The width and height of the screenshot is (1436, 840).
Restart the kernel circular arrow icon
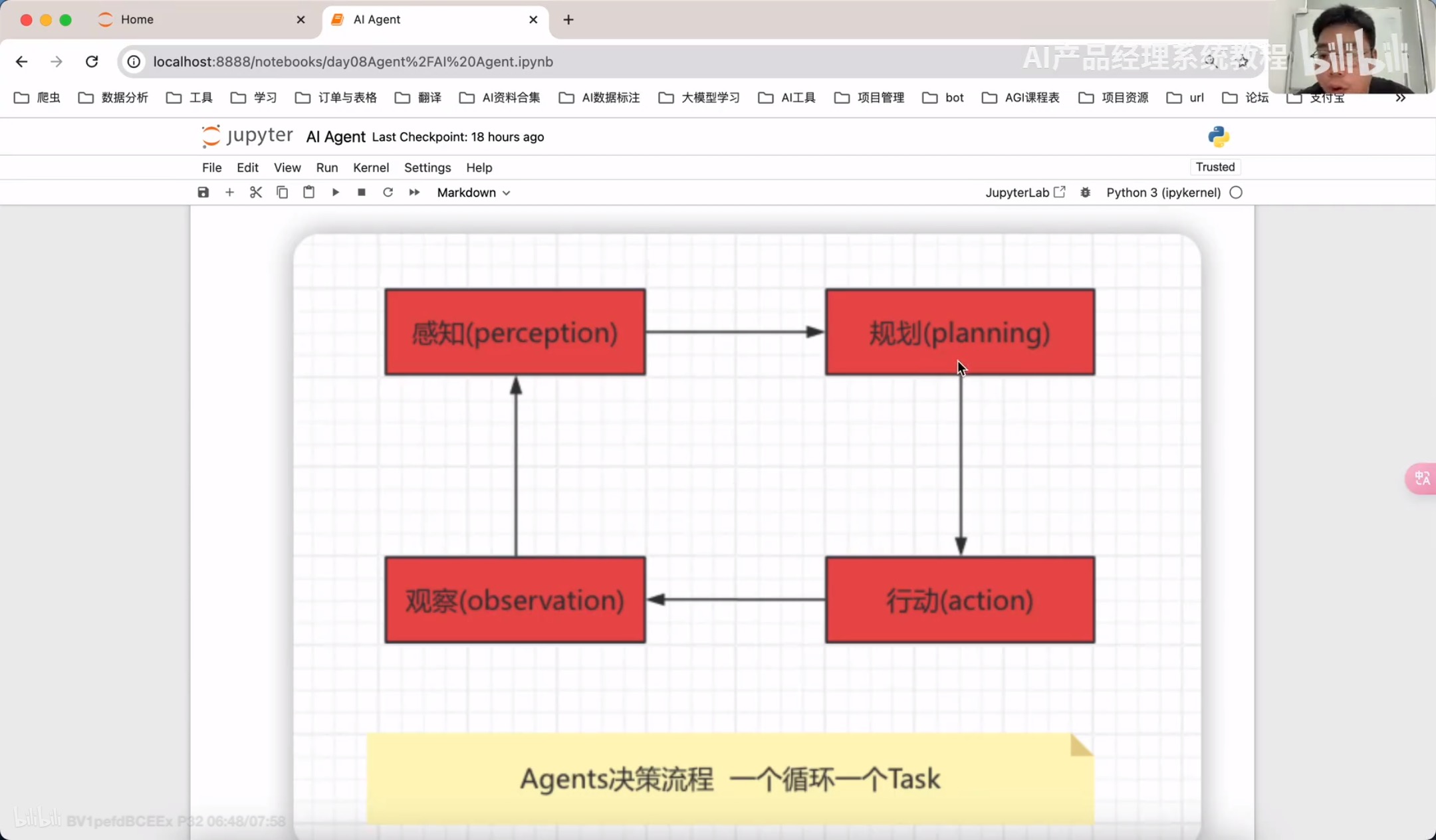388,192
